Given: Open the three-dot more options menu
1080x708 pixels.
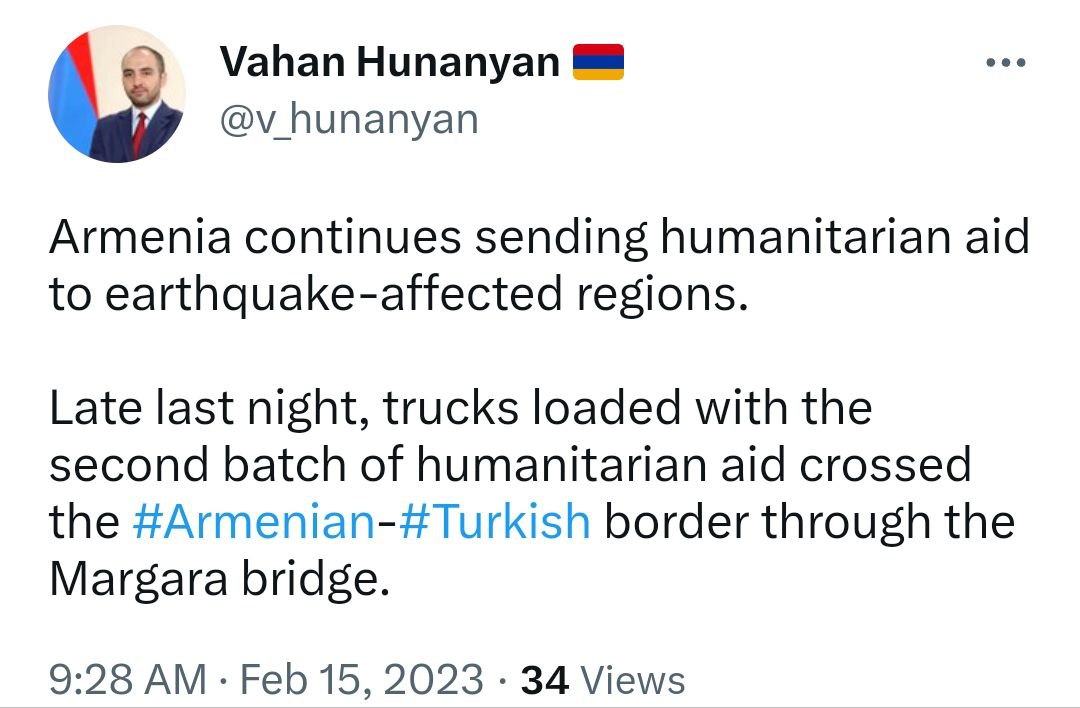Looking at the screenshot, I should coord(1006,63).
